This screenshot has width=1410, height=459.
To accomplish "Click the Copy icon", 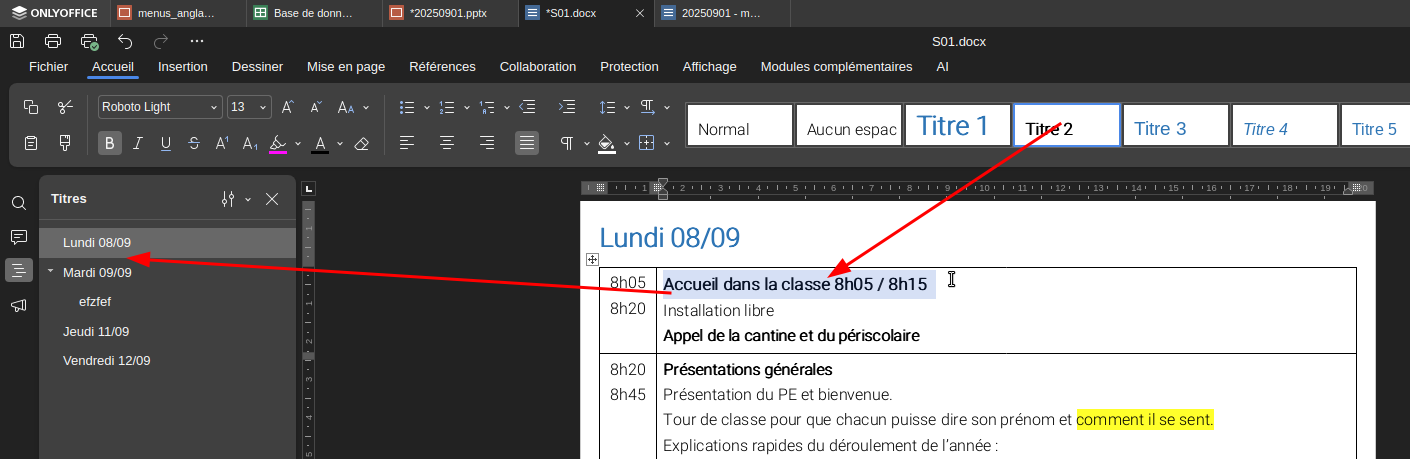I will tap(31, 107).
